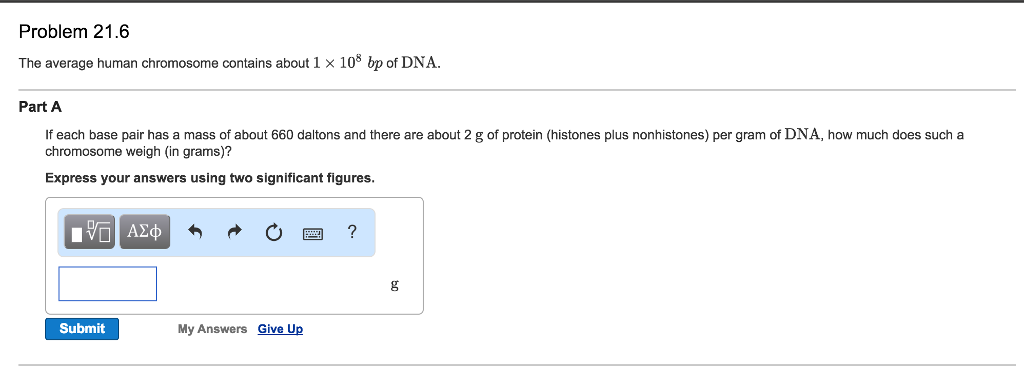Click inside the answer input box
The image size is (1024, 370).
(108, 284)
